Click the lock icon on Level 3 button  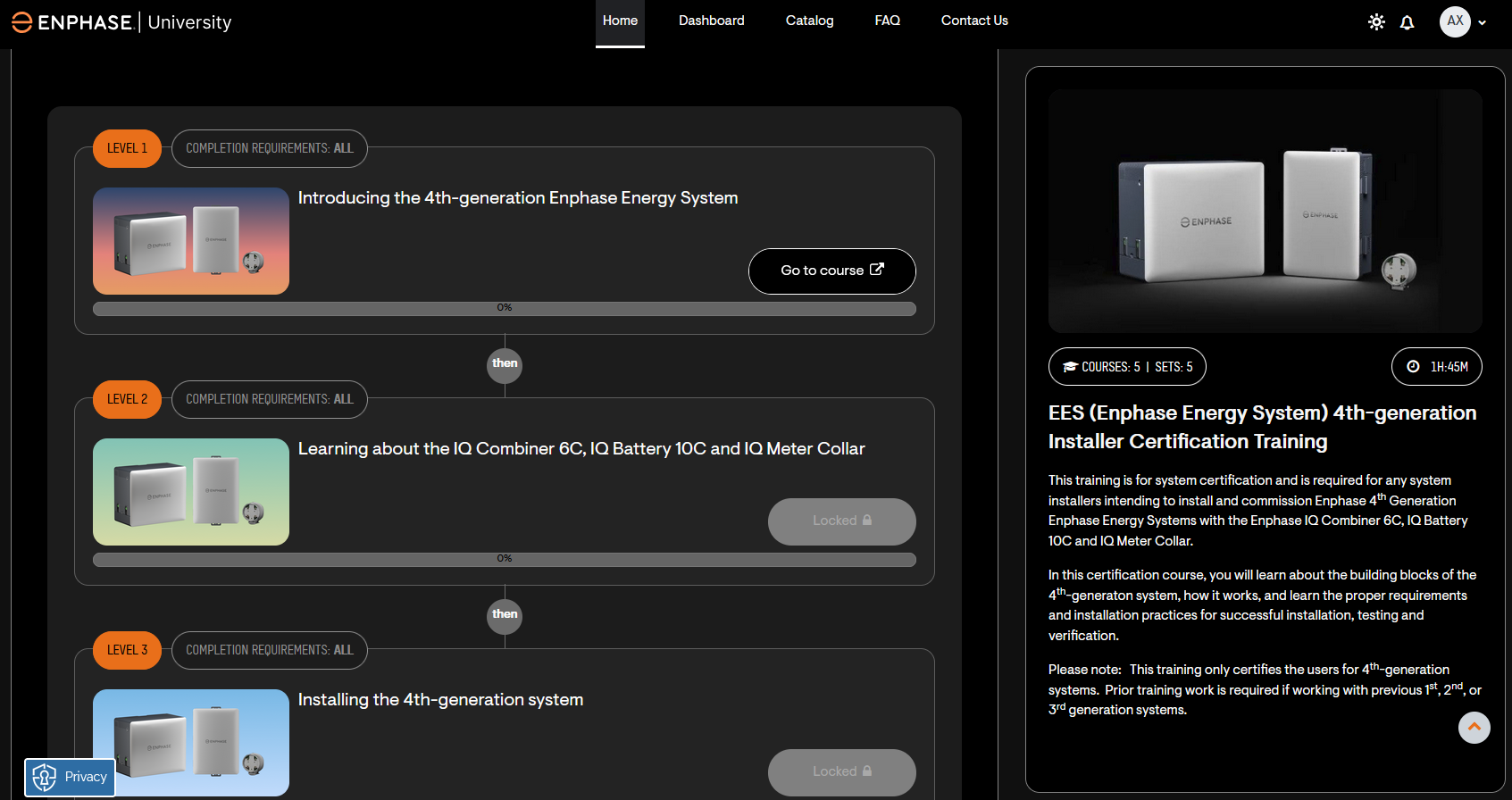866,771
